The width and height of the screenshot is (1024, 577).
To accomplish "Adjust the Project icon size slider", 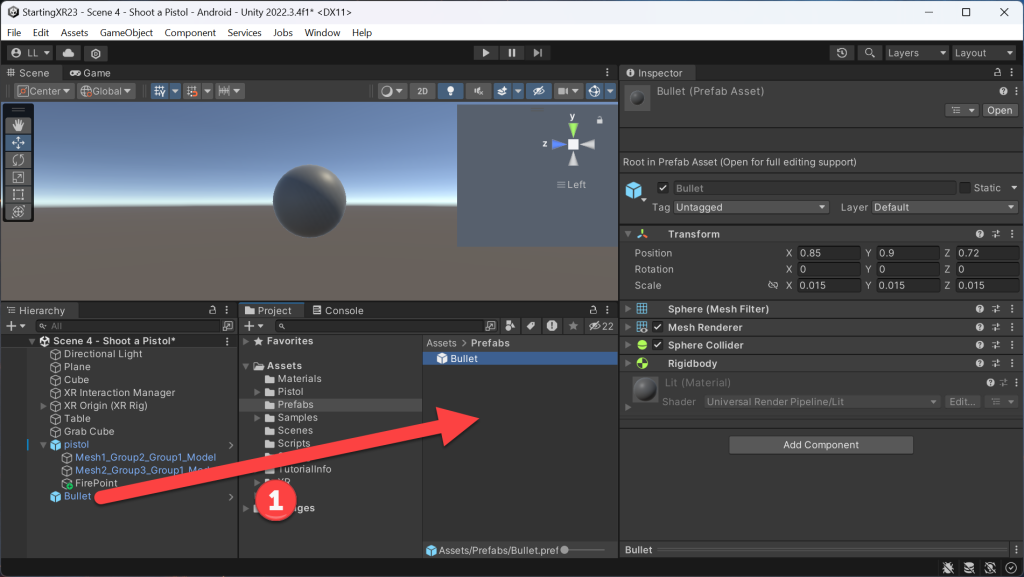I will click(x=564, y=550).
